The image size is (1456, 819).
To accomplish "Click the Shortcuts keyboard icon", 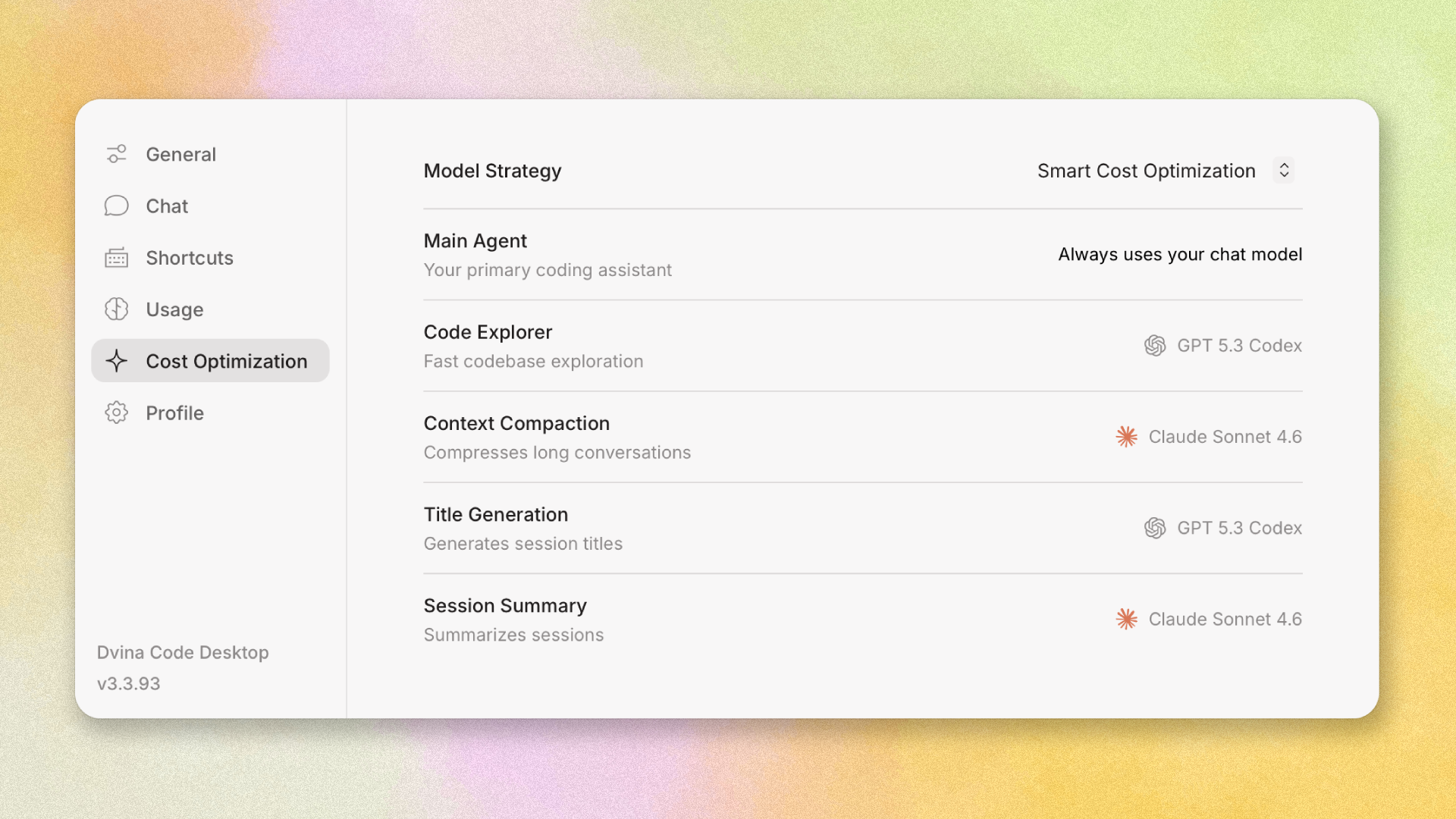I will (x=116, y=258).
